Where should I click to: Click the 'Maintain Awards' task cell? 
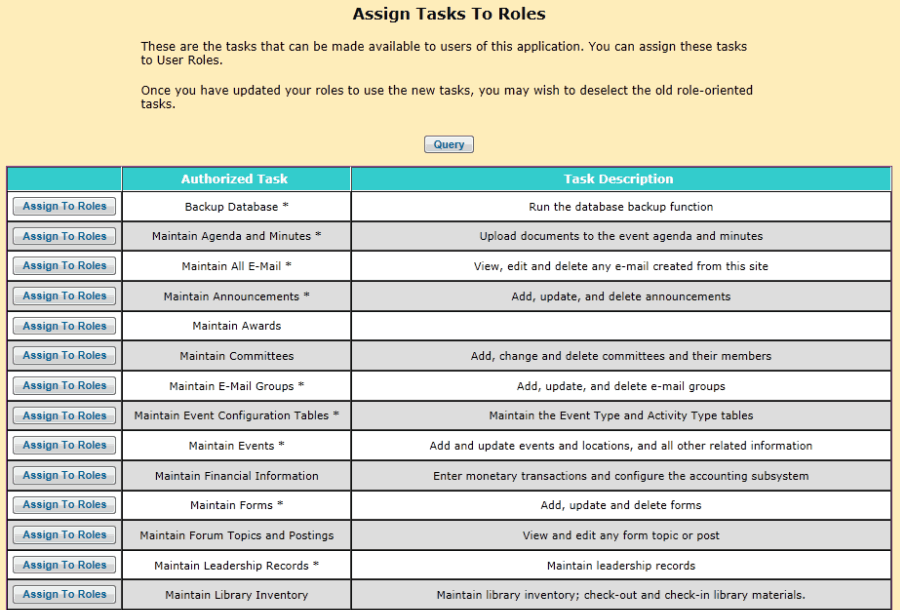pyautogui.click(x=236, y=326)
